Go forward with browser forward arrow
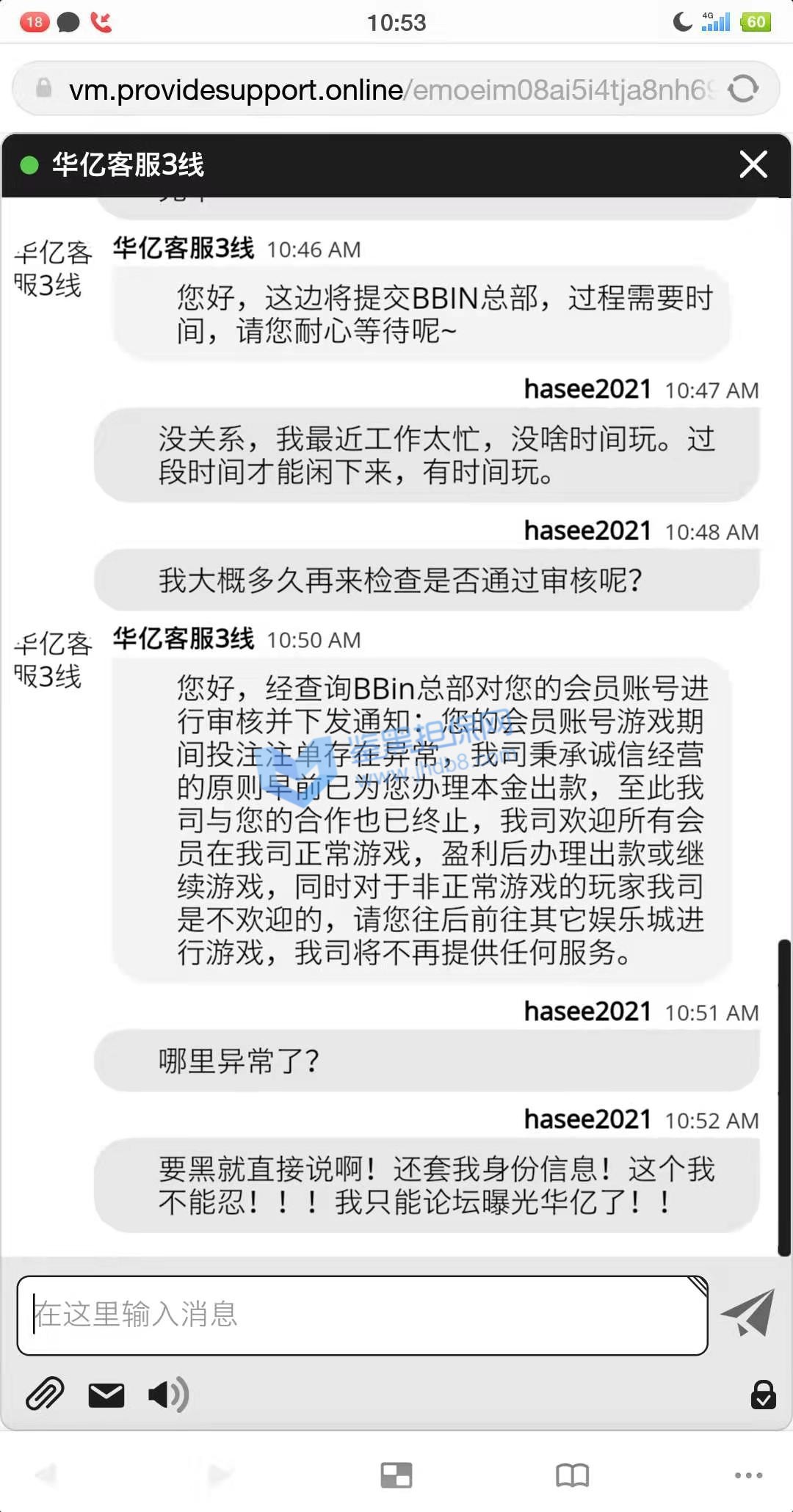Viewport: 793px width, 1512px height. (220, 1474)
